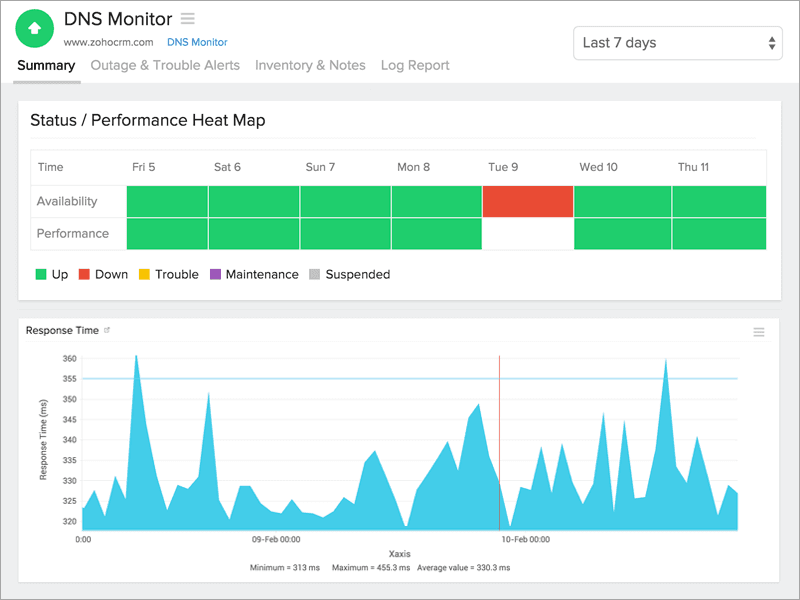Click the Maintenance legend purple swatch
The height and width of the screenshot is (600, 800).
pos(215,274)
